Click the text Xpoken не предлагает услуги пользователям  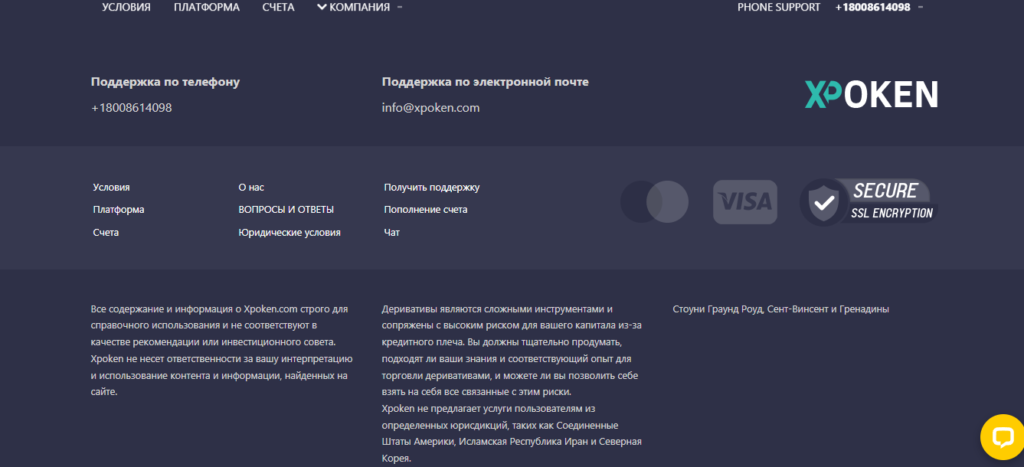pyautogui.click(x=490, y=409)
